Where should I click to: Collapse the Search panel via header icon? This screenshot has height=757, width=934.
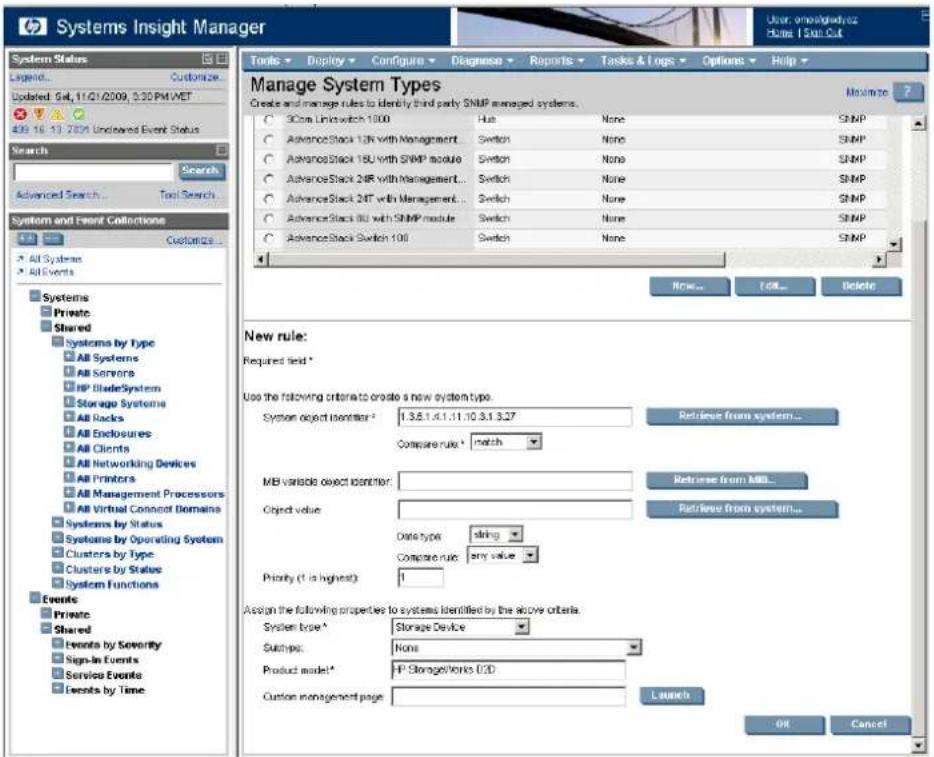221,150
